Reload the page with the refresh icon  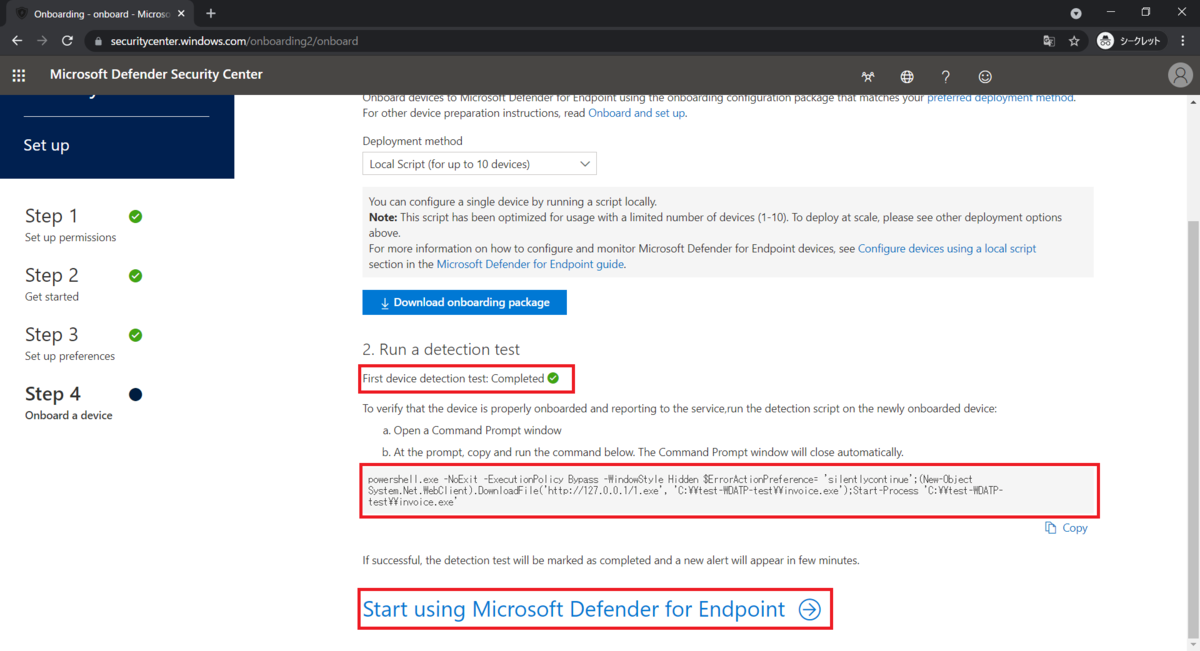[x=67, y=41]
